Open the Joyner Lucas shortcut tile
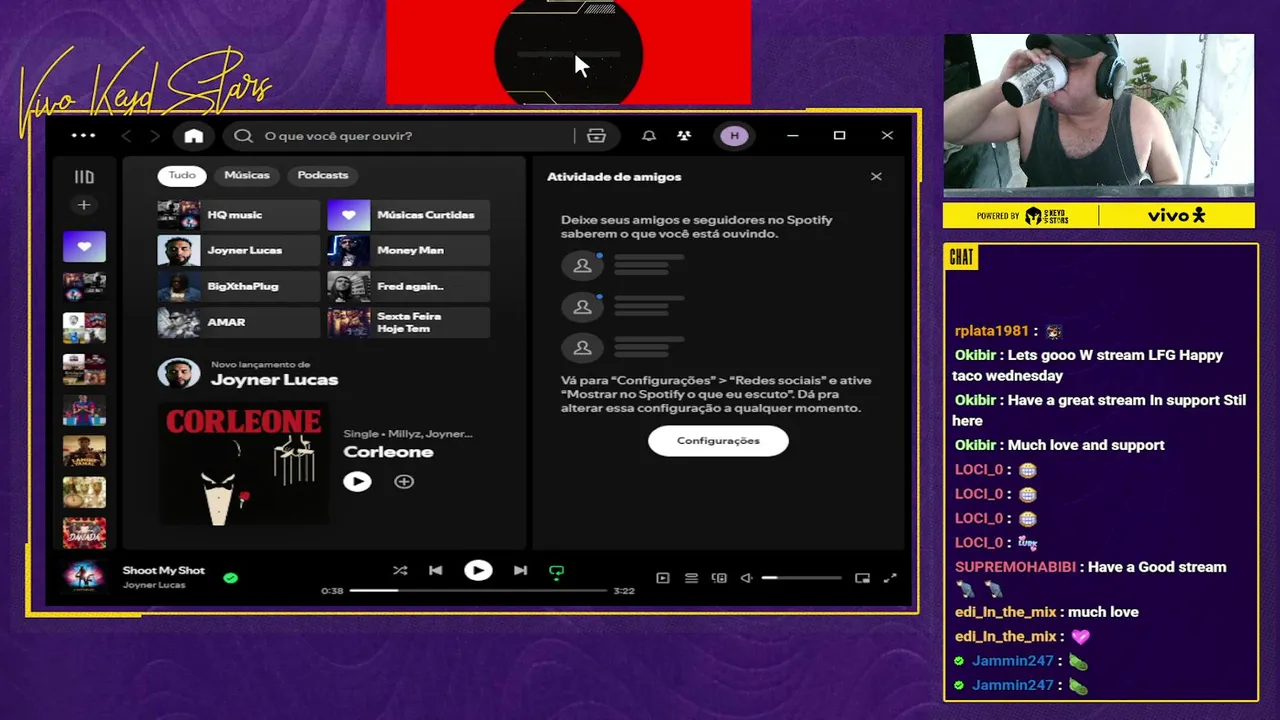Screen dimensions: 1280x720 (x=238, y=251)
